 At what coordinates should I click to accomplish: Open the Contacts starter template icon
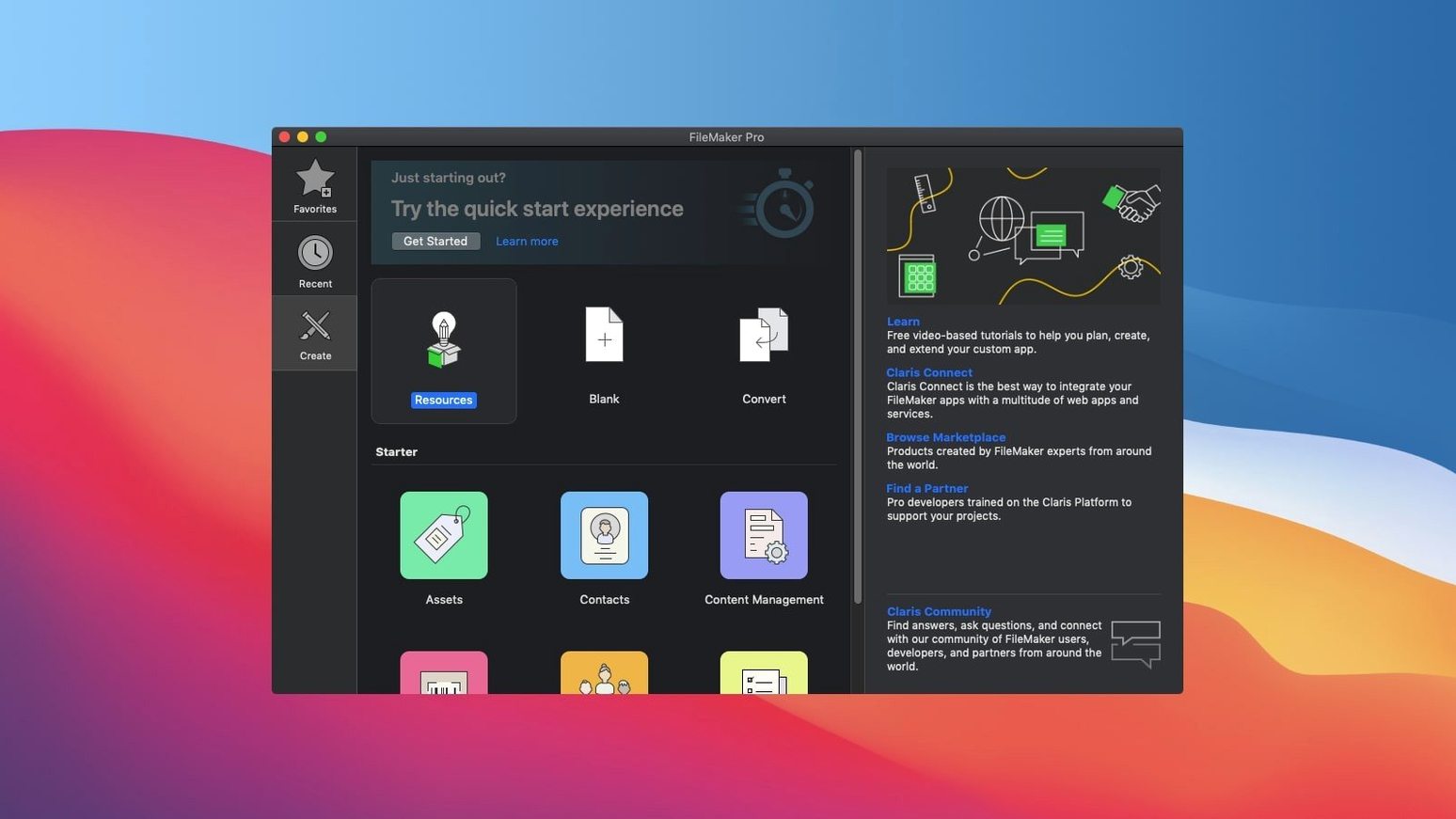604,535
